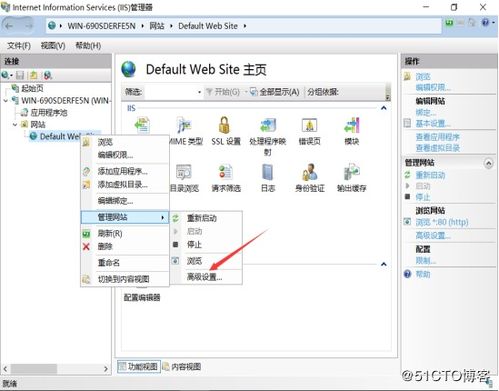The image size is (499, 391).
Task: Click the globe connect icon in 连接 toolbar
Action: 5,75
